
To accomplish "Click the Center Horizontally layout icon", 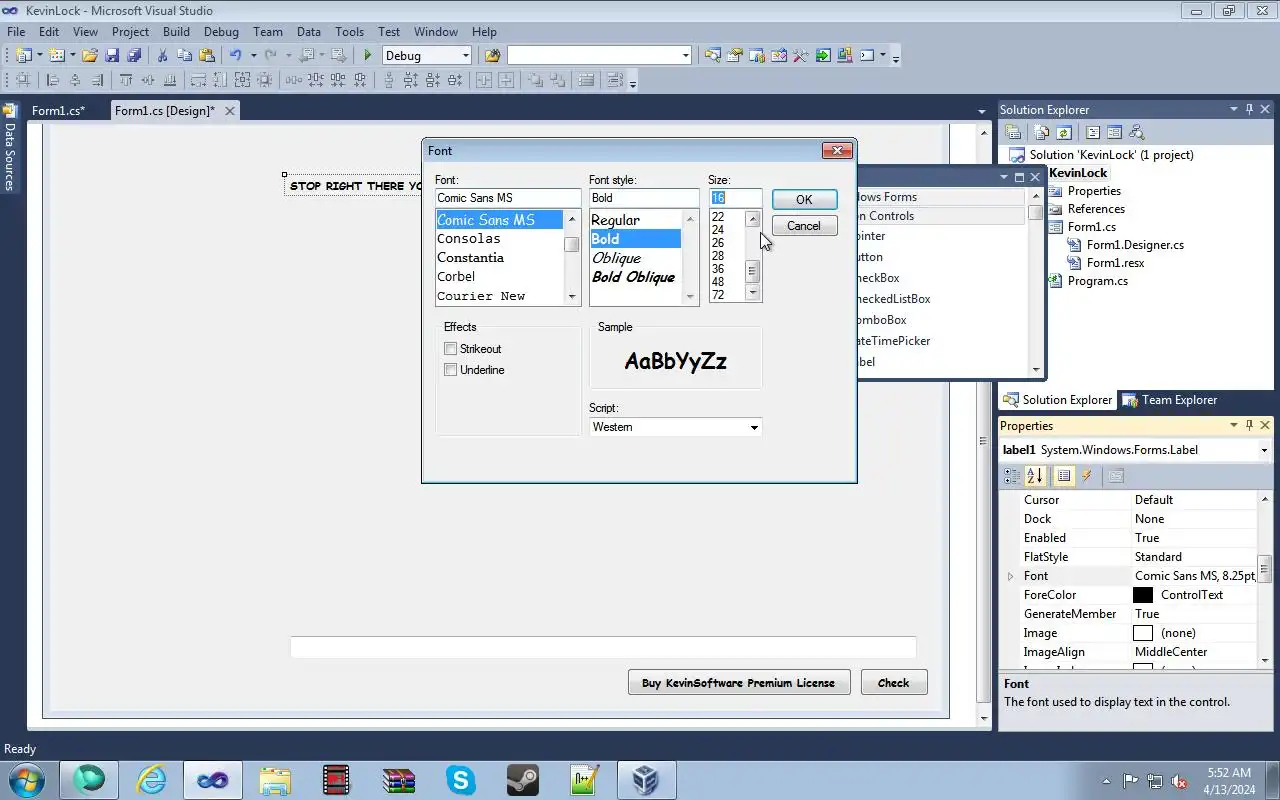I will click(484, 80).
